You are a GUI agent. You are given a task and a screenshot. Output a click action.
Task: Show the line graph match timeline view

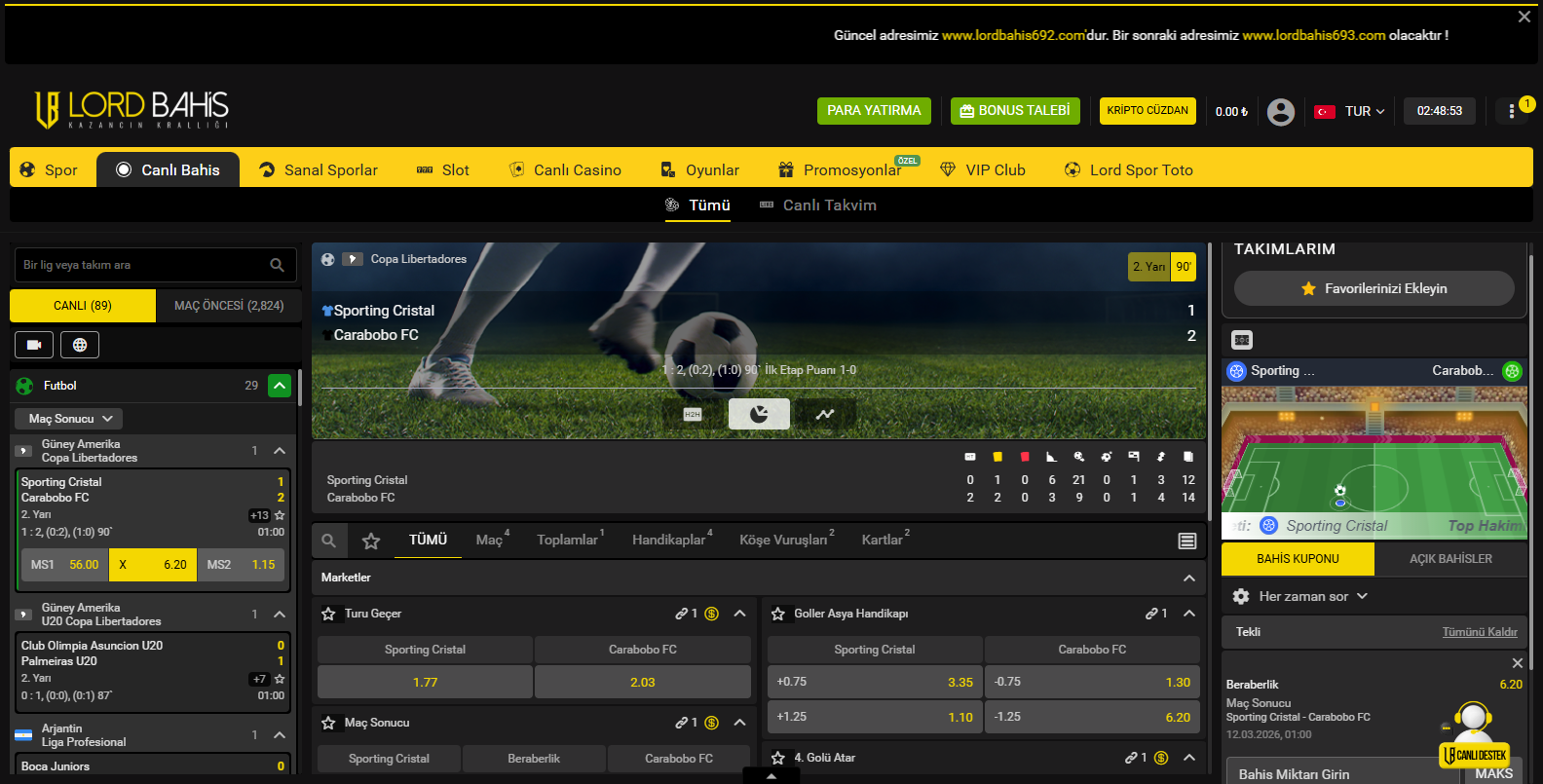click(x=825, y=414)
